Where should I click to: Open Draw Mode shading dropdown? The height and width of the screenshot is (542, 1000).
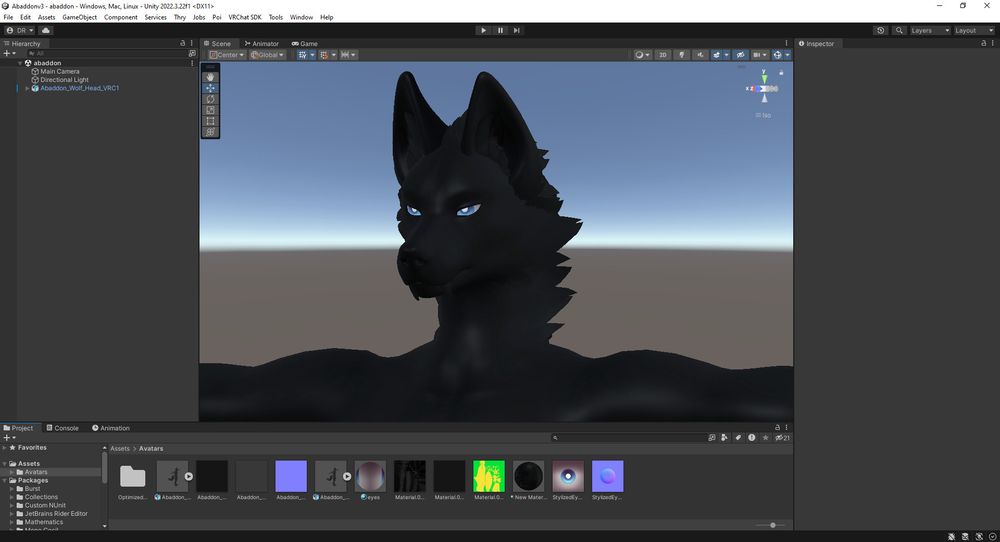click(x=642, y=55)
